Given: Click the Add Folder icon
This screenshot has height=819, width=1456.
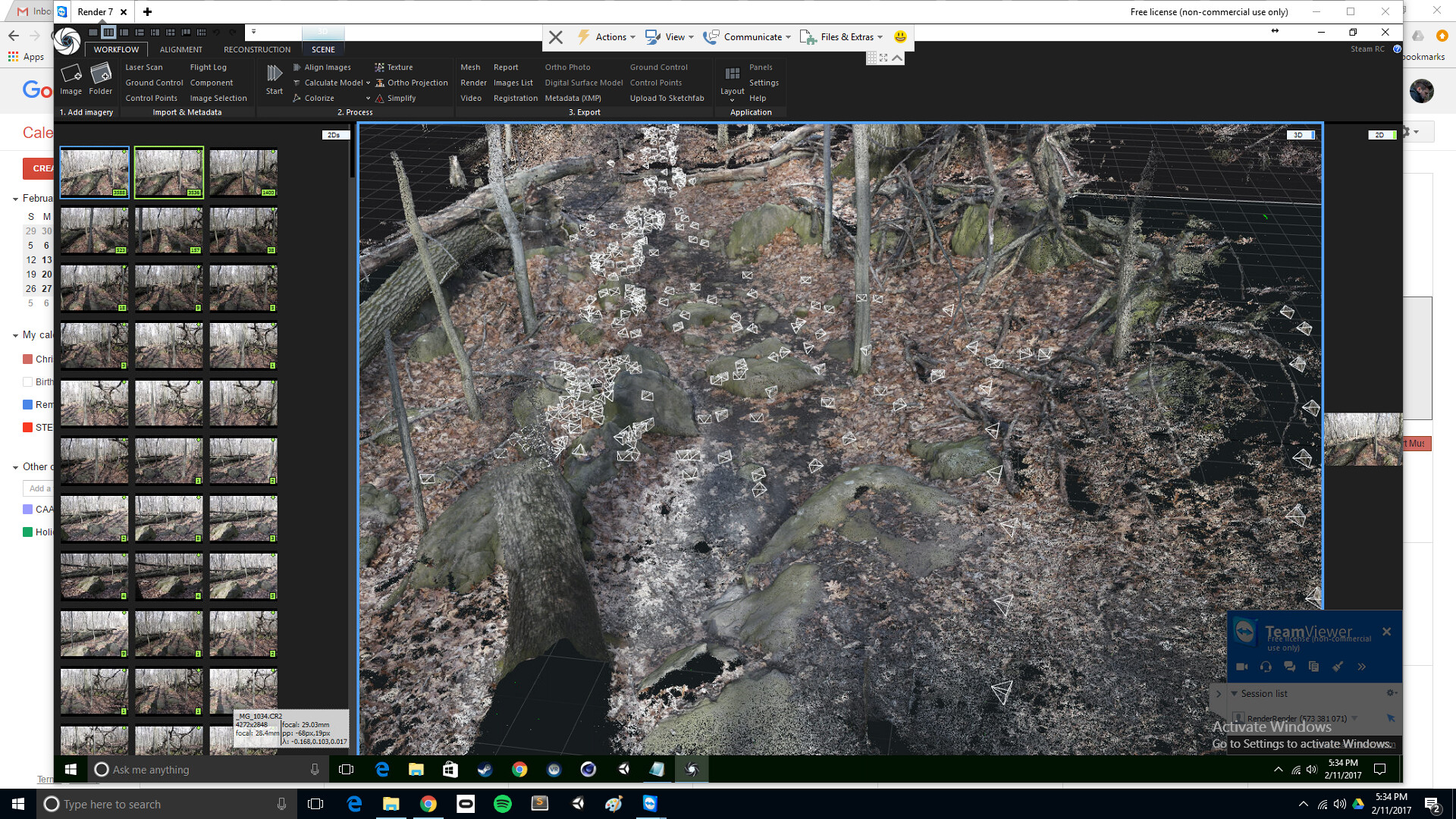Looking at the screenshot, I should (101, 80).
